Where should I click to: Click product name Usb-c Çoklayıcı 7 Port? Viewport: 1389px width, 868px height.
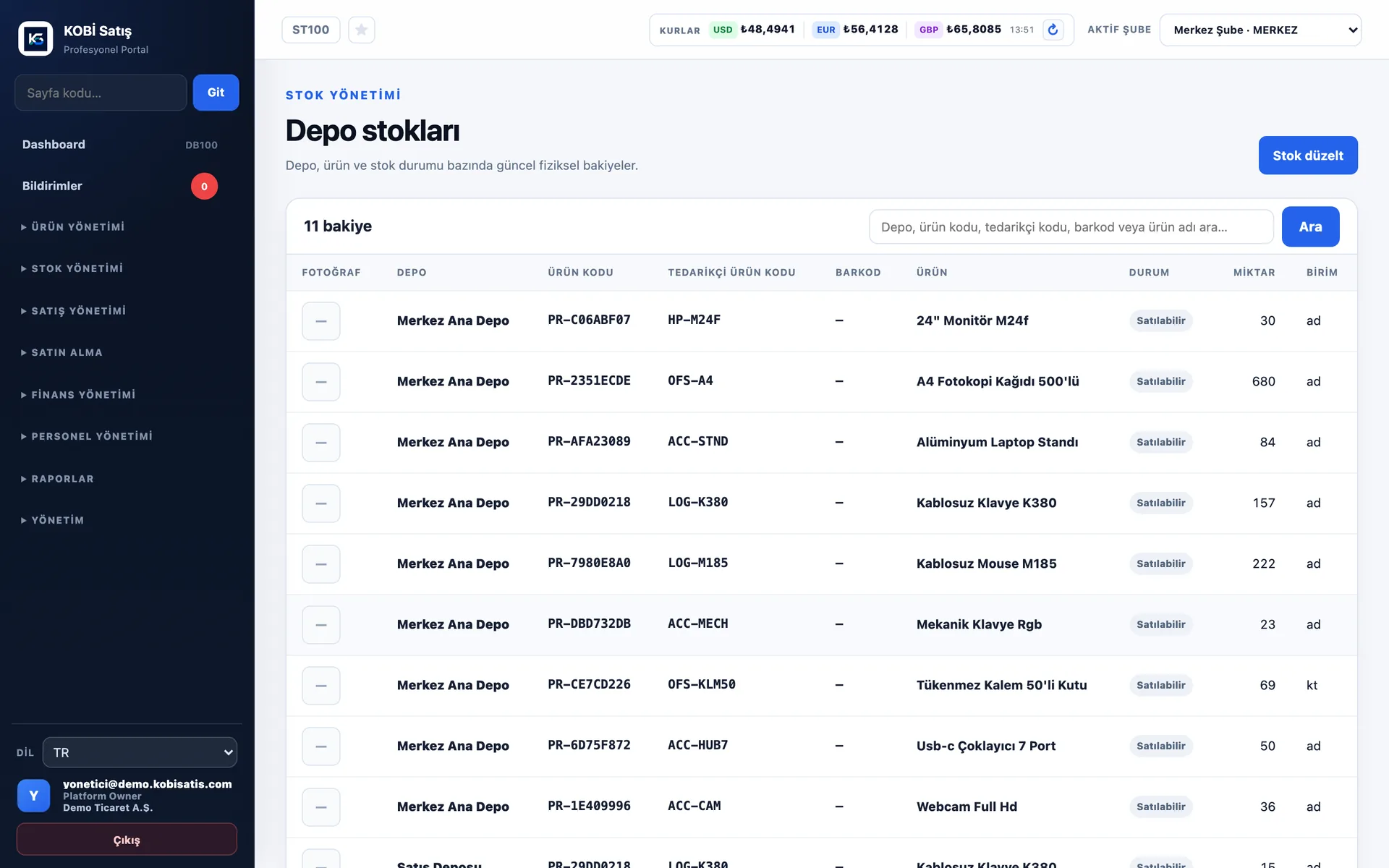[986, 746]
